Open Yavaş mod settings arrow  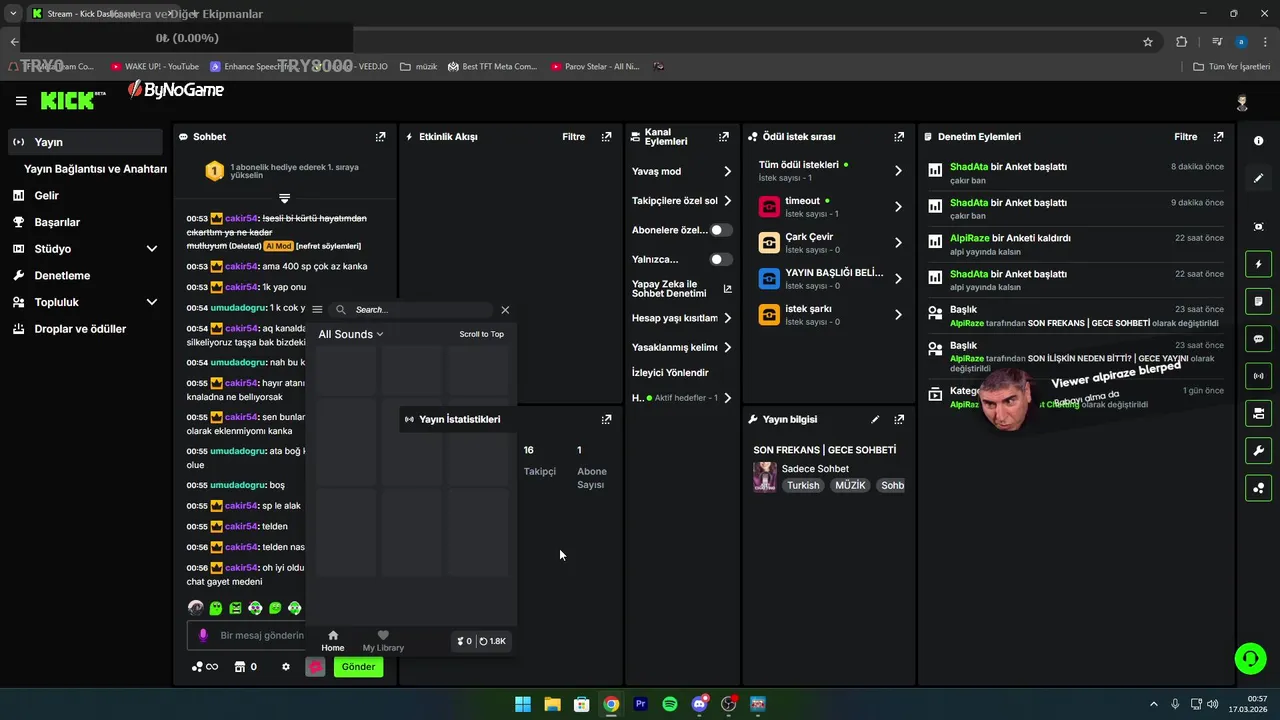[727, 171]
